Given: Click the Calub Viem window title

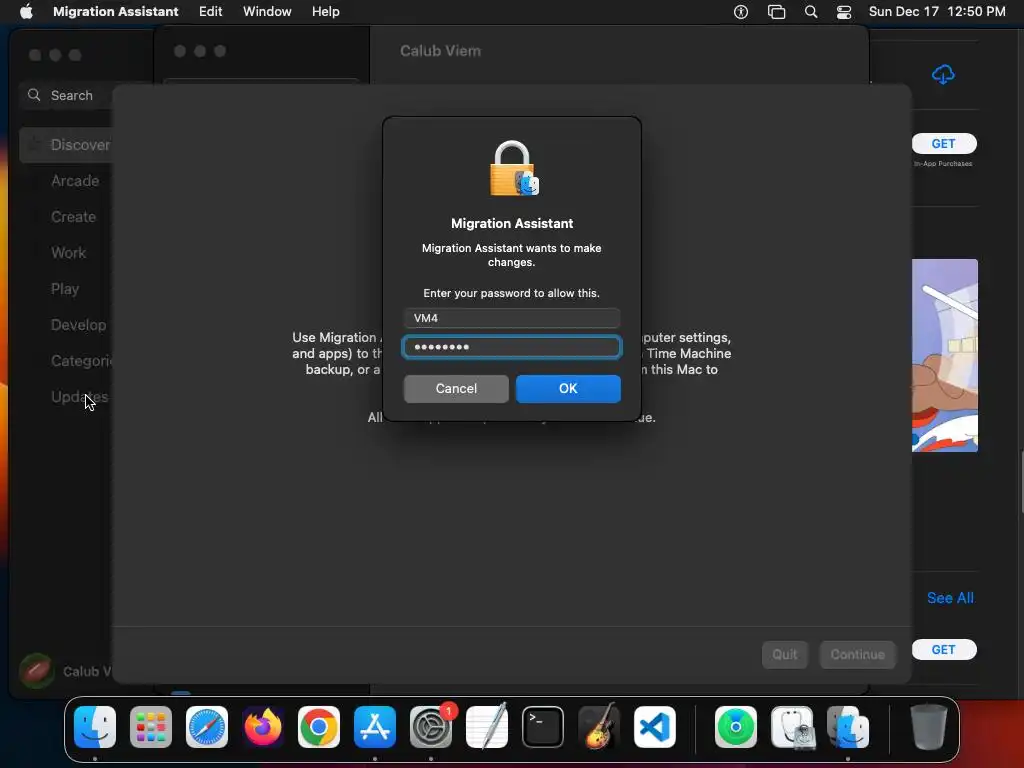Looking at the screenshot, I should coord(440,51).
